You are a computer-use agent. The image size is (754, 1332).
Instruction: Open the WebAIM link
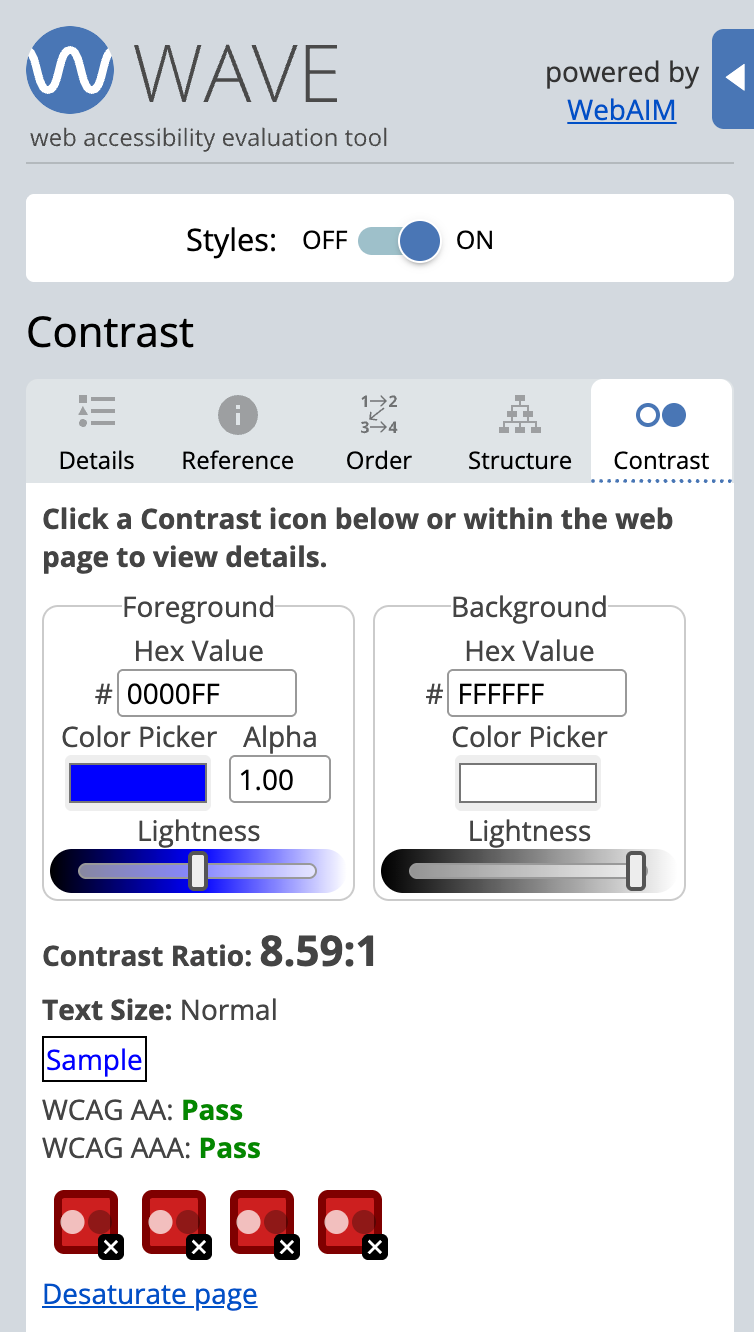[621, 110]
